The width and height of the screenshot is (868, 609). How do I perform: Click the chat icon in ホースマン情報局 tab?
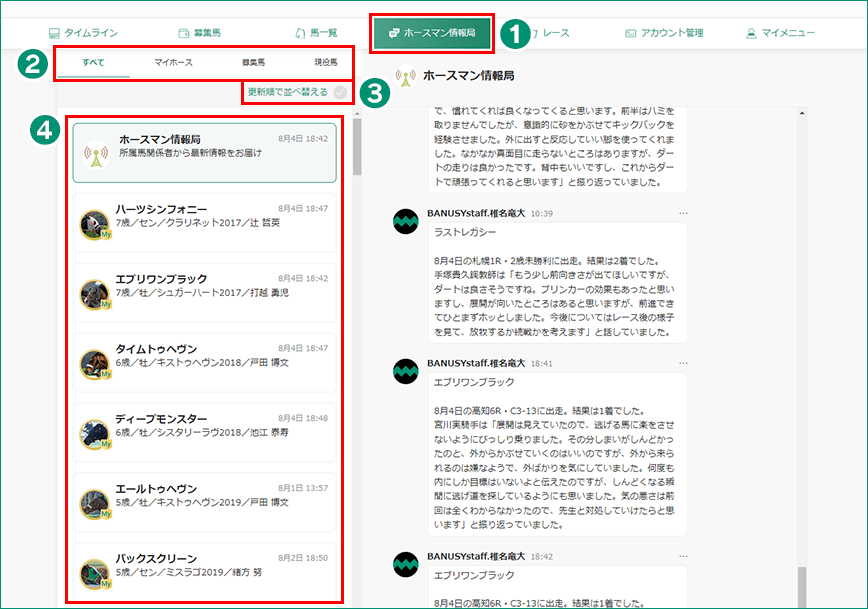[x=394, y=33]
